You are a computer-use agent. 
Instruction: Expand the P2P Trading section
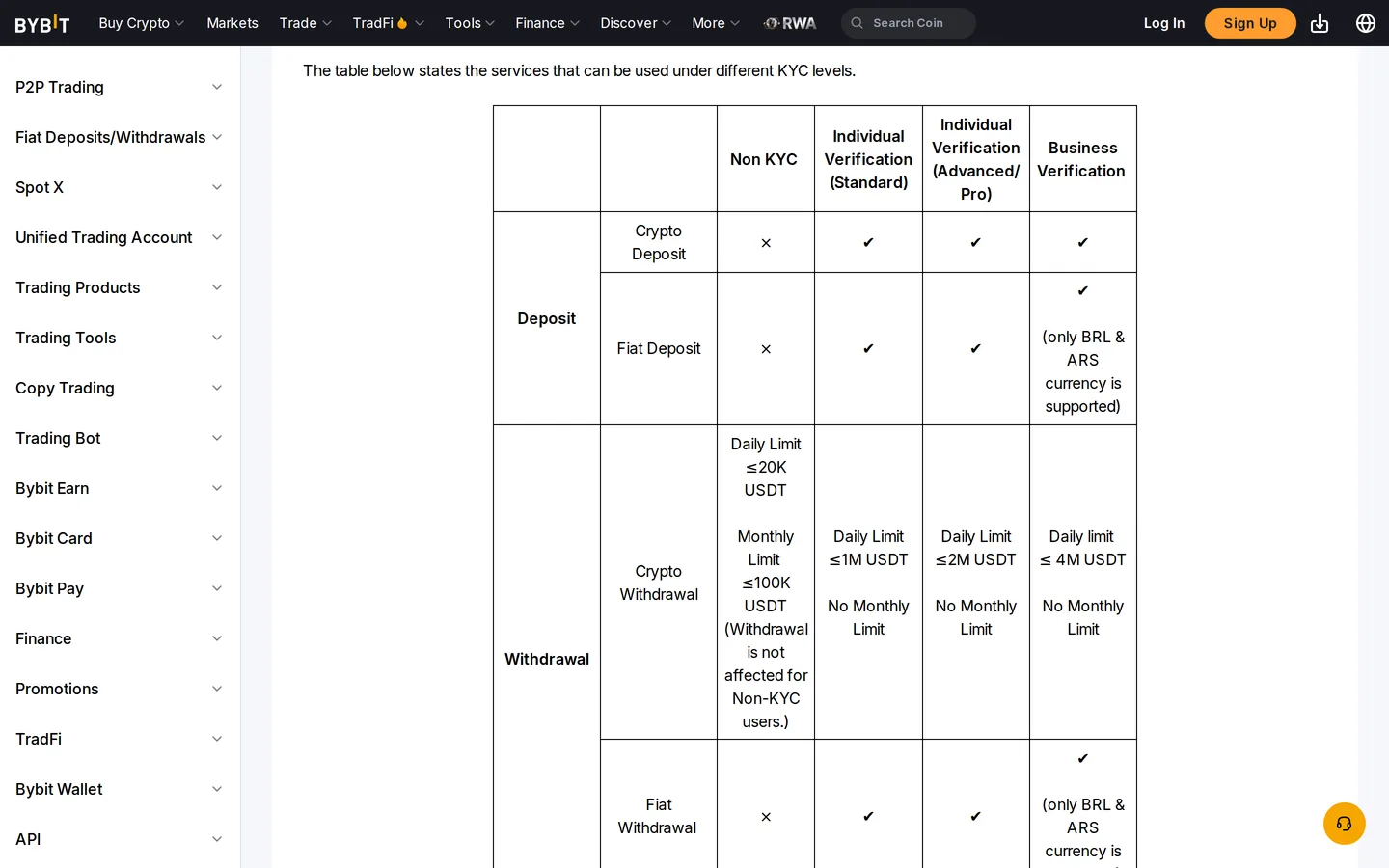pos(120,87)
